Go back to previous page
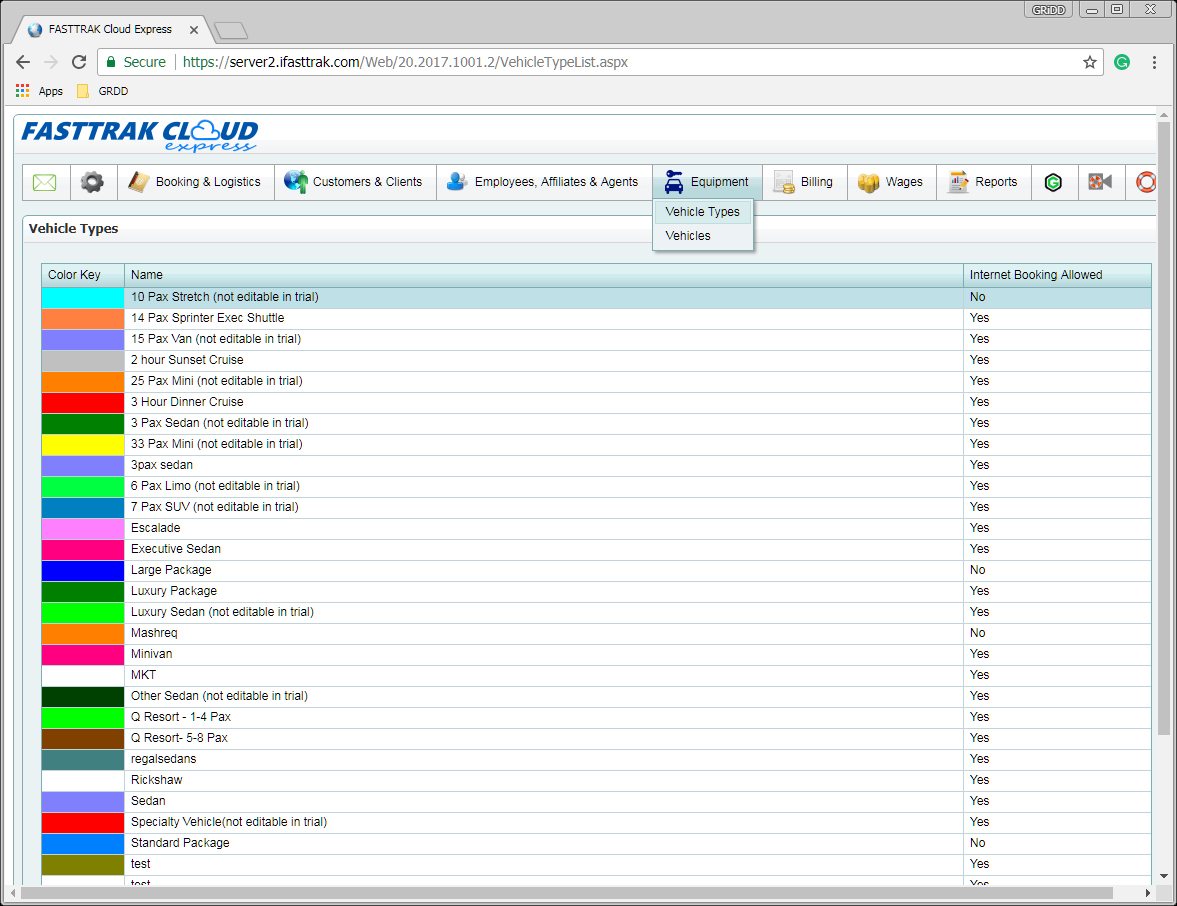The width and height of the screenshot is (1177, 906). point(23,62)
